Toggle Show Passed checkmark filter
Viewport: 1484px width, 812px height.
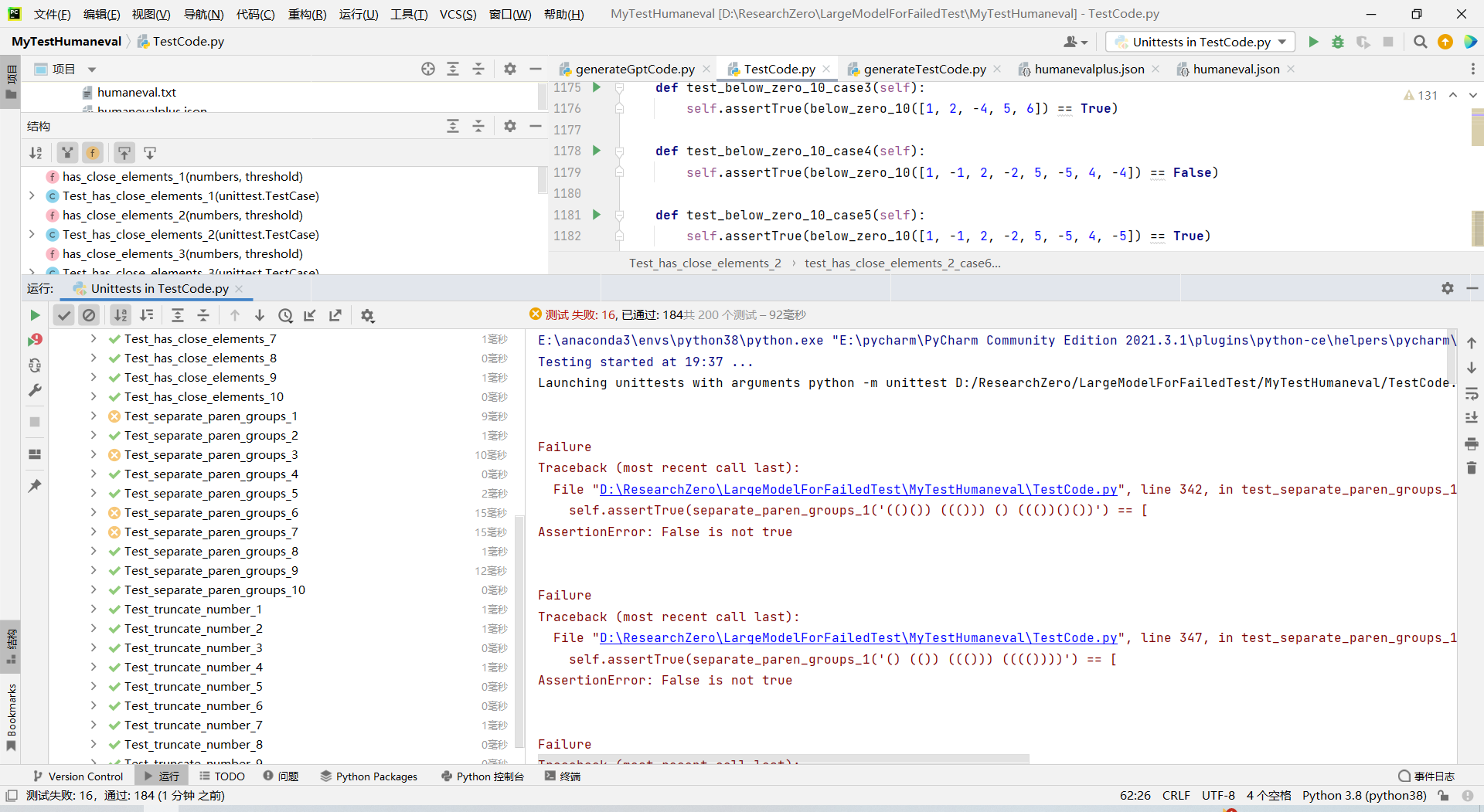pos(64,315)
